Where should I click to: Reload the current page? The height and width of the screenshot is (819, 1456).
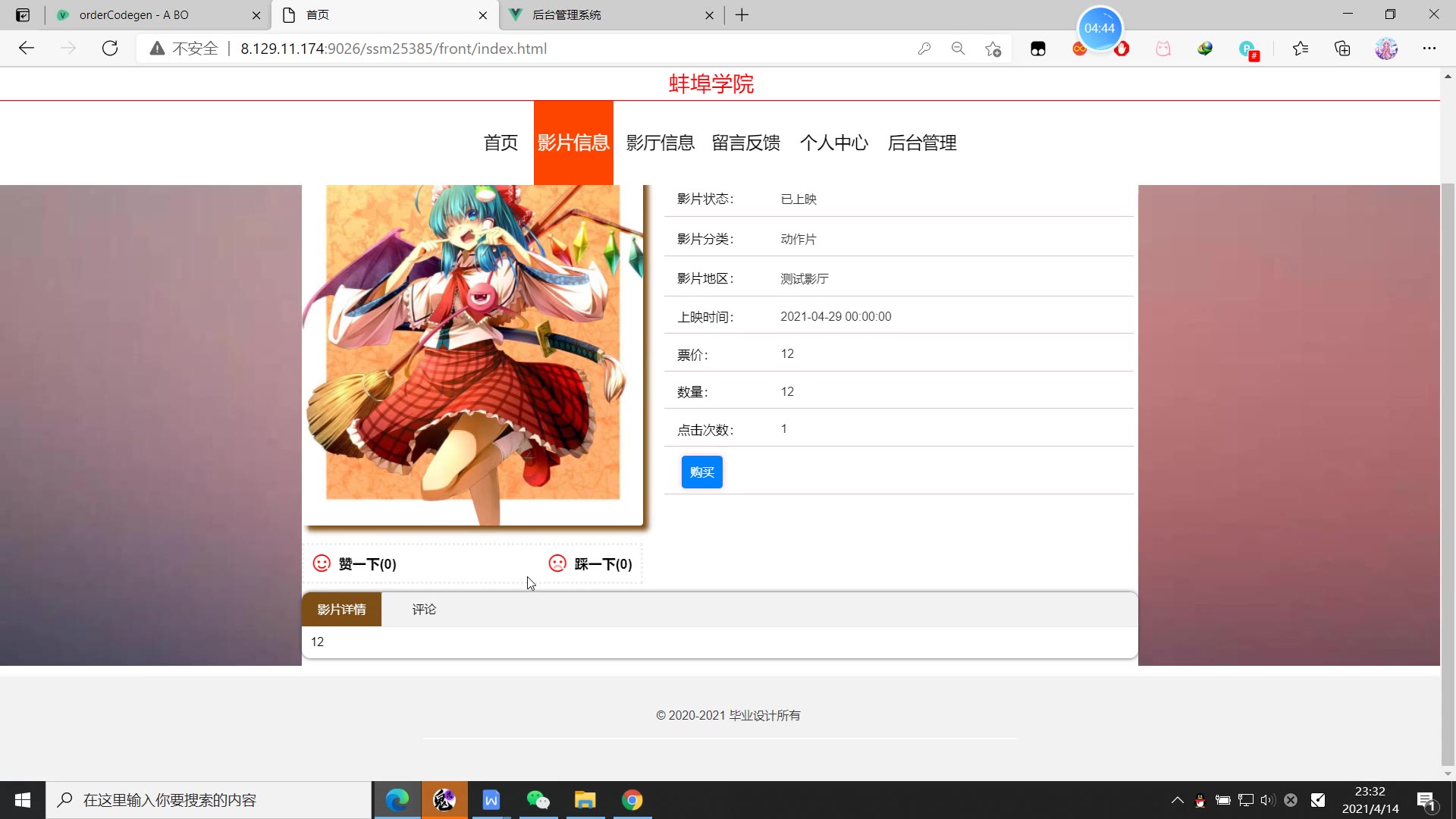tap(110, 49)
